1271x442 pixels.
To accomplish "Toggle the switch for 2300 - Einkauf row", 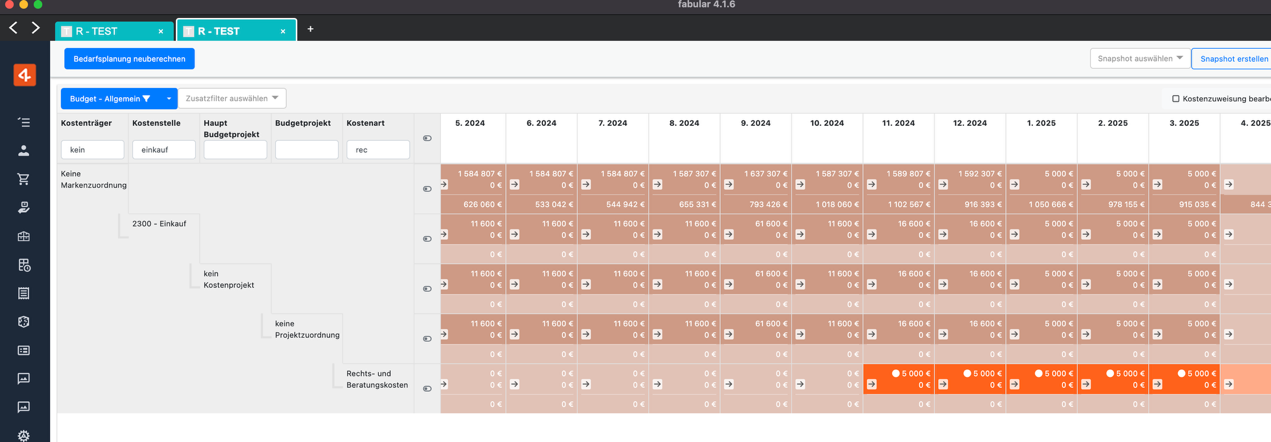I will point(427,239).
